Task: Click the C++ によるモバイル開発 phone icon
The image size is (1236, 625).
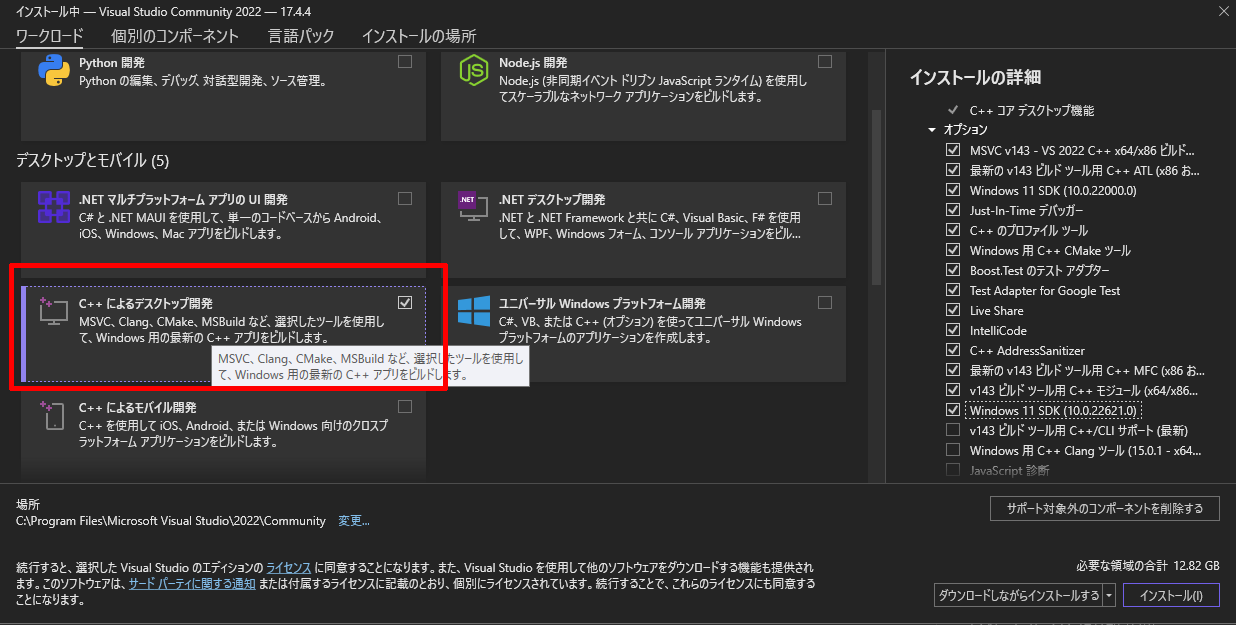Action: pos(53,415)
